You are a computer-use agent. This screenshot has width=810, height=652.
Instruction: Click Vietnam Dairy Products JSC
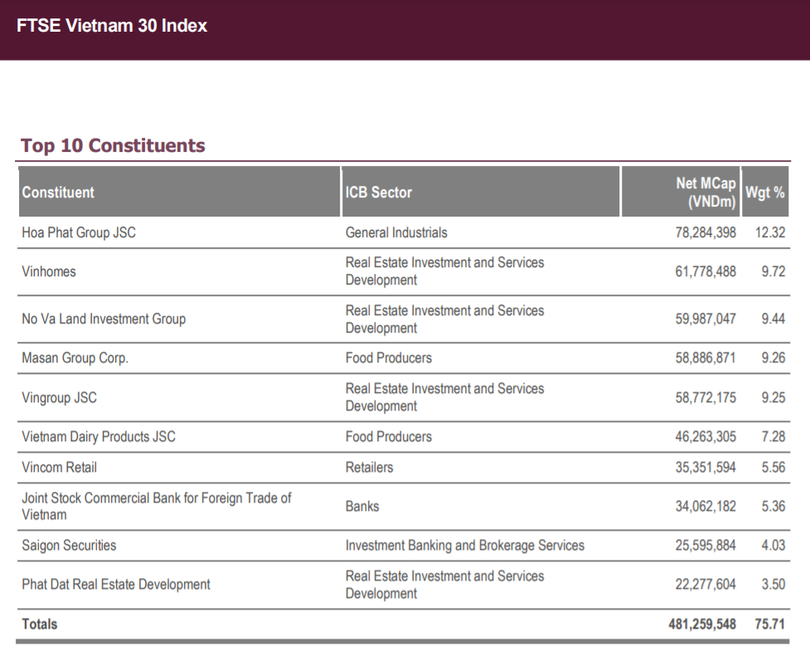click(x=99, y=437)
